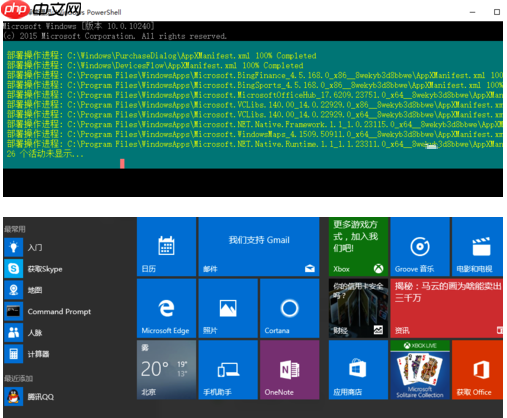Screen dimensions: 507x418
Task: Open the Calendar (日历) tile
Action: [166, 247]
